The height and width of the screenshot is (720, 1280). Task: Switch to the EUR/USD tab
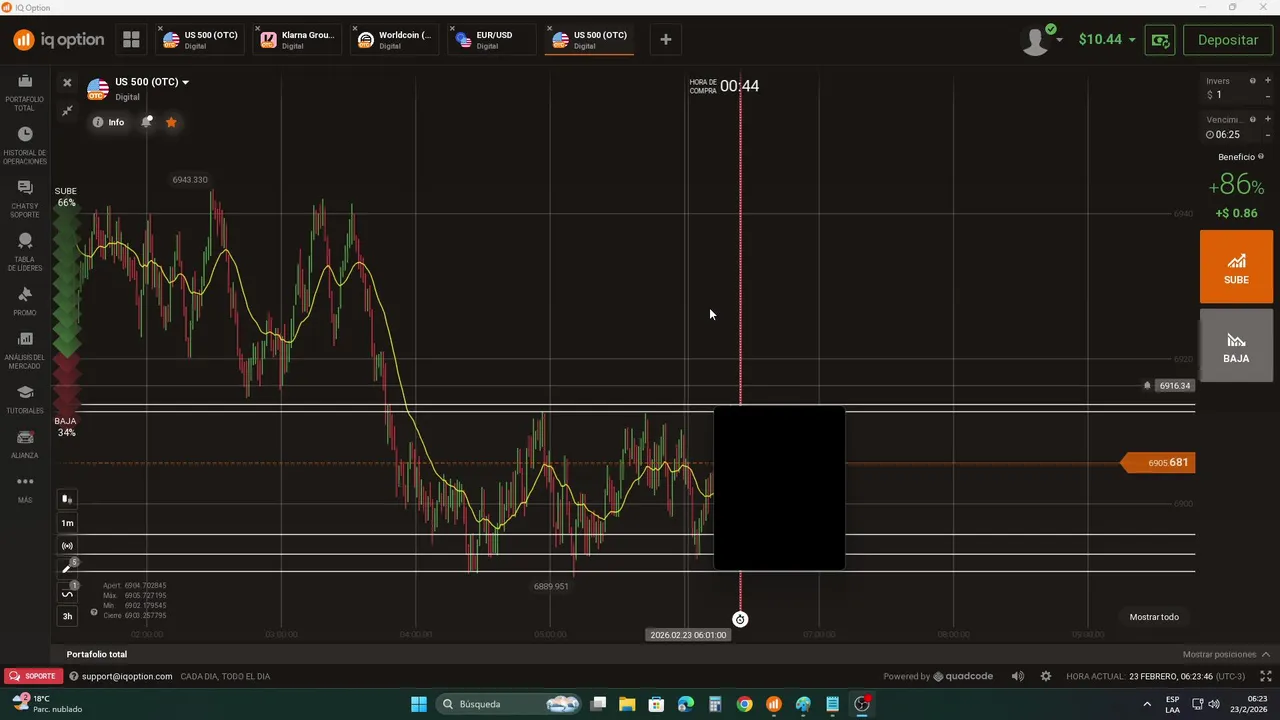tap(491, 40)
